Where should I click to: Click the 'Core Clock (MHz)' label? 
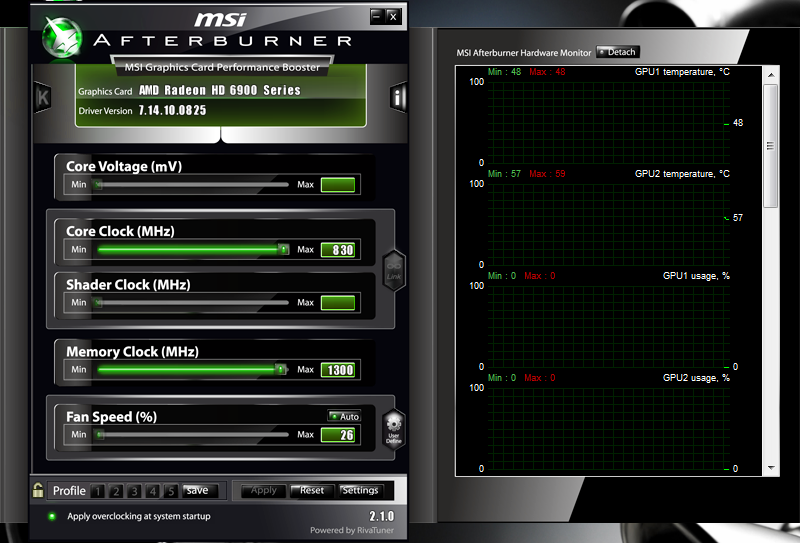tap(120, 231)
